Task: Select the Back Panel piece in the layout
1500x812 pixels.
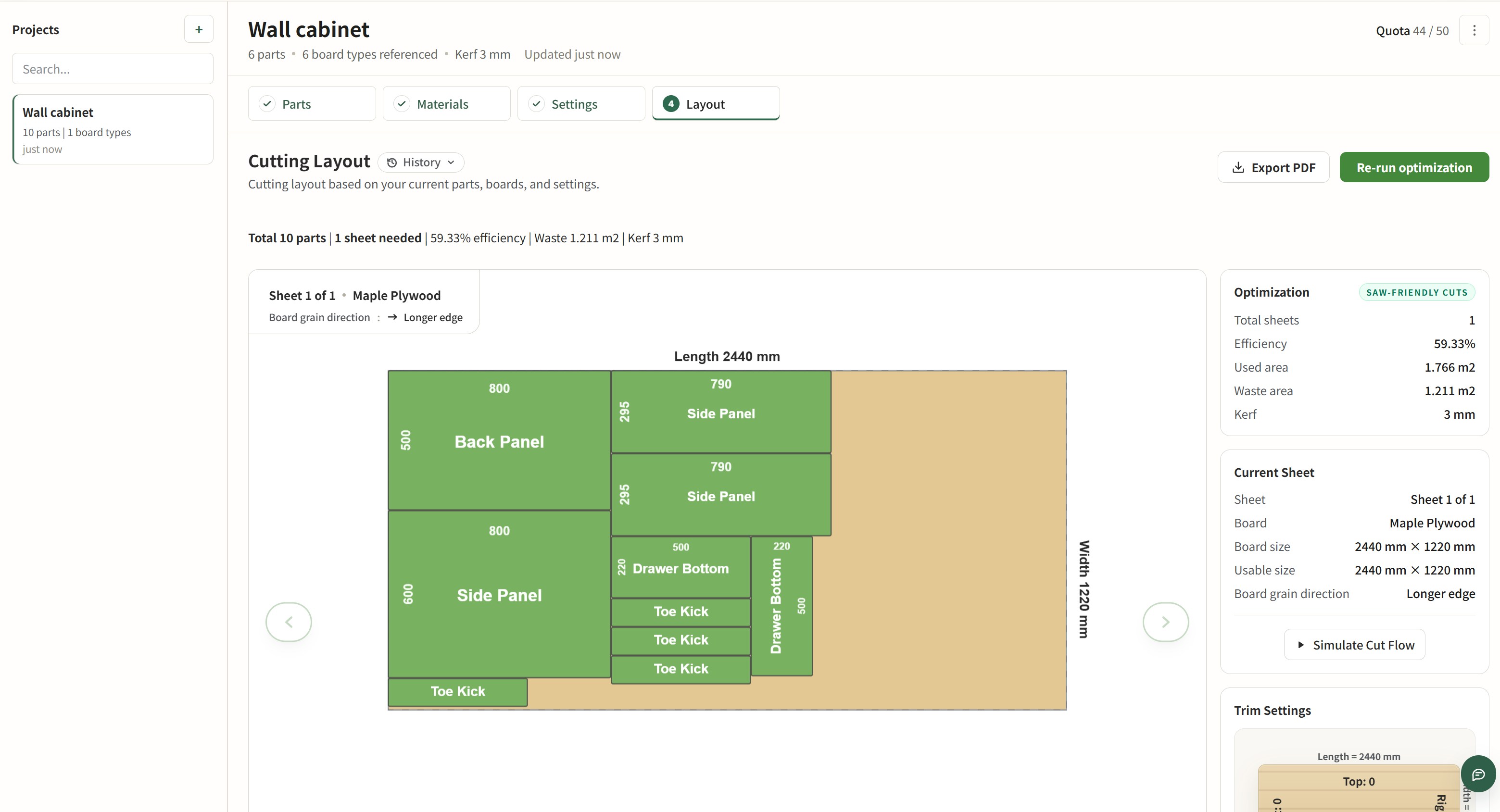Action: pos(498,441)
